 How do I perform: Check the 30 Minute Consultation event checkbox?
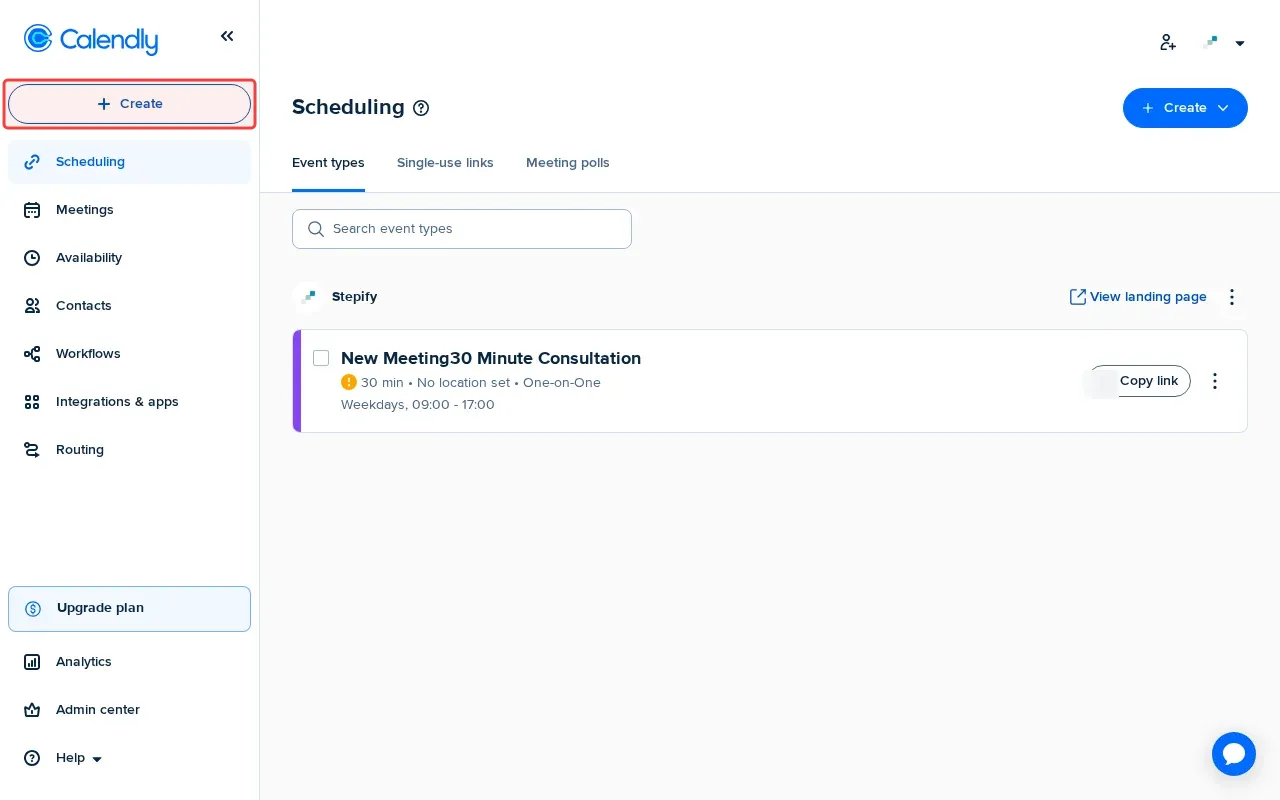pyautogui.click(x=321, y=358)
